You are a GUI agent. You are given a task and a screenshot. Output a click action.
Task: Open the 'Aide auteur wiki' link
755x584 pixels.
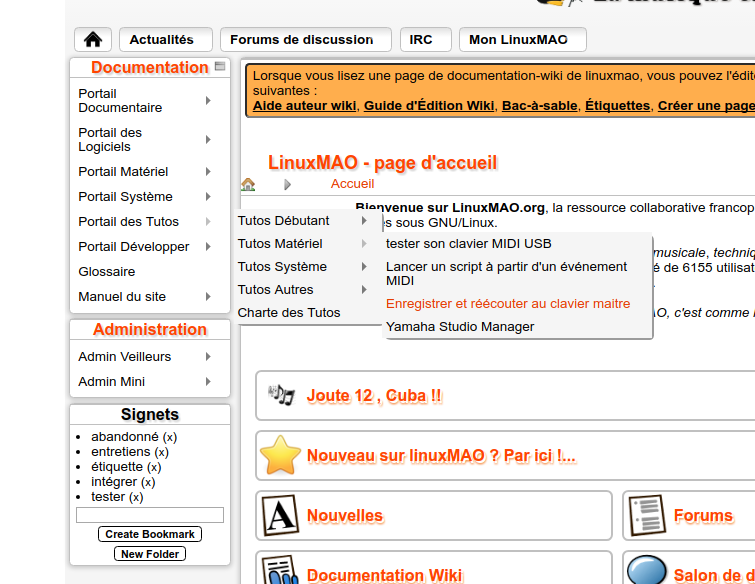(x=305, y=105)
